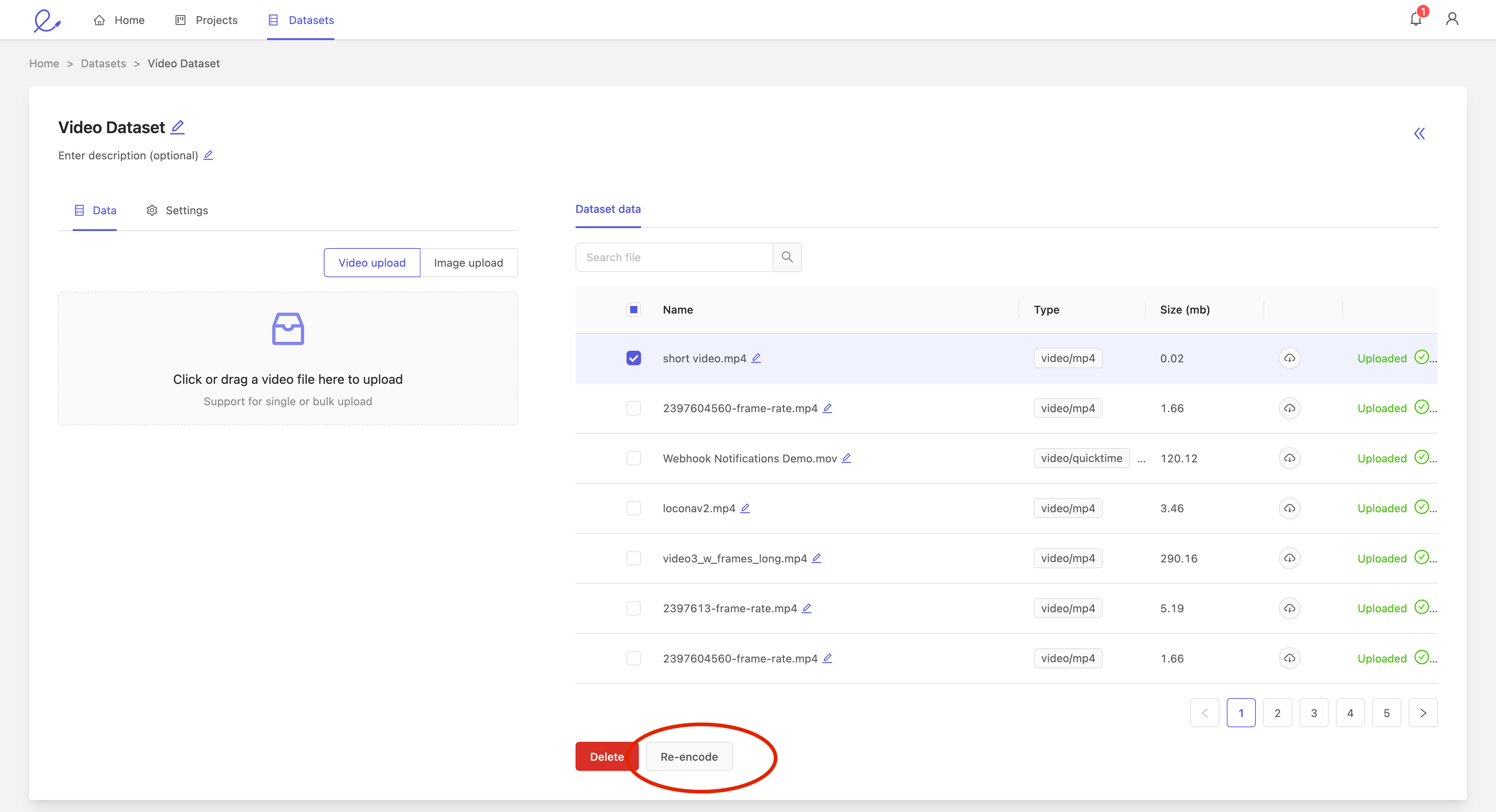This screenshot has width=1496, height=812.
Task: Click the Datasets breadcrumb link
Action: coord(103,63)
